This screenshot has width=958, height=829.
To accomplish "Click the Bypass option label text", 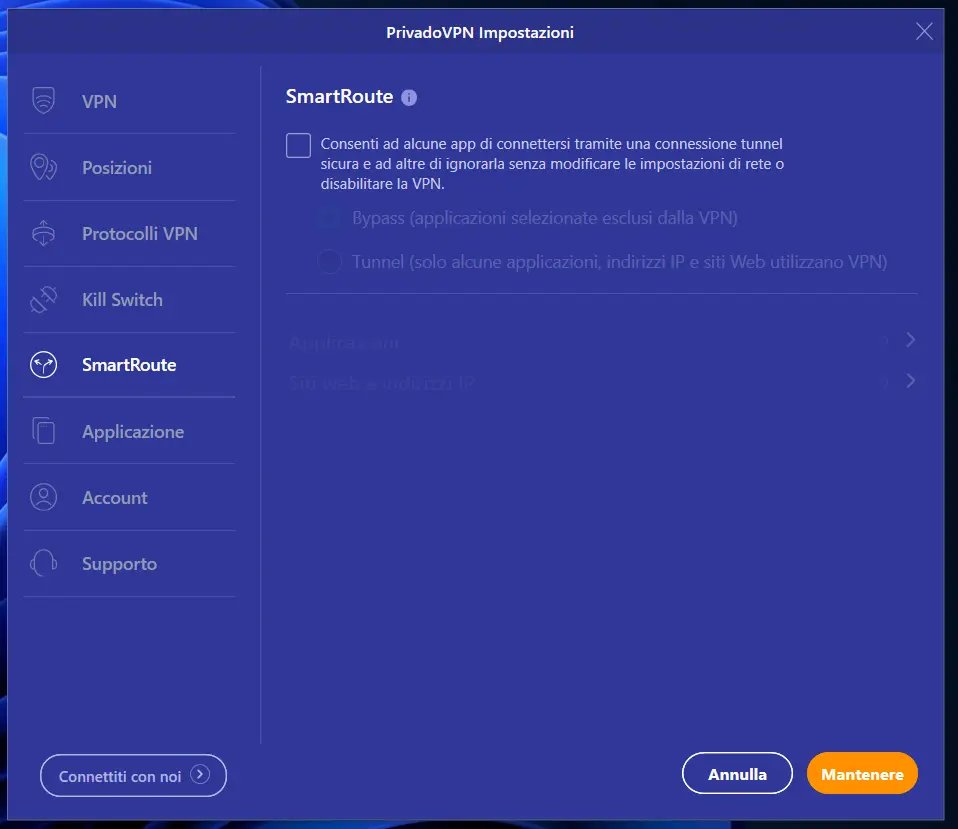I will tap(544, 218).
